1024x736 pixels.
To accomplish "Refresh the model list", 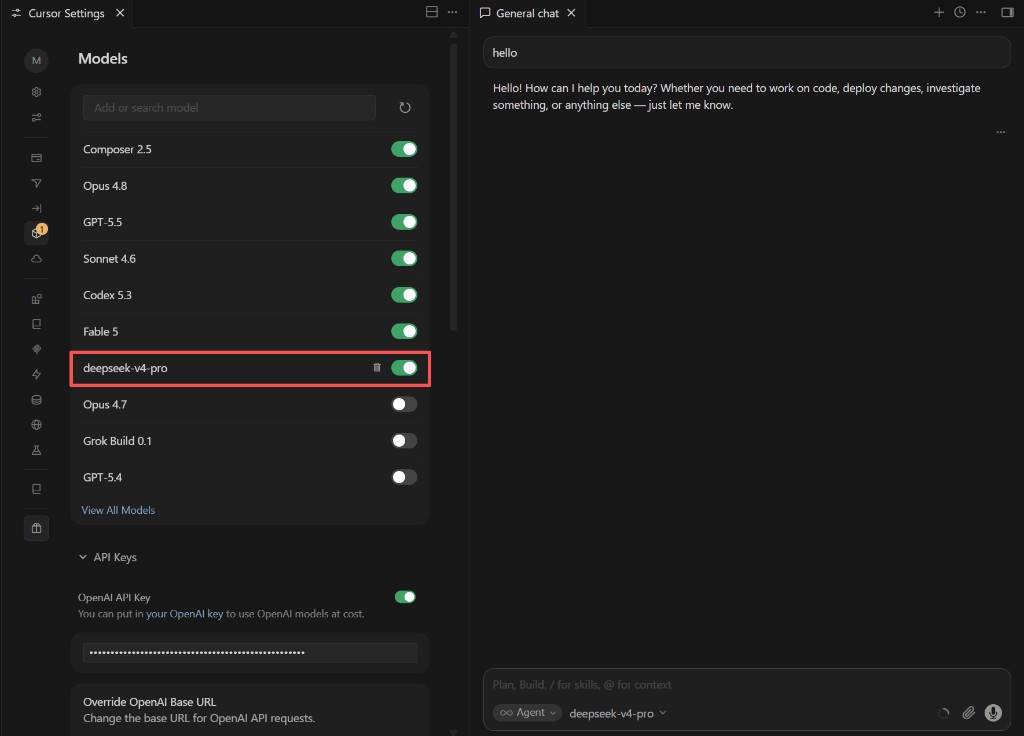I will (x=405, y=108).
